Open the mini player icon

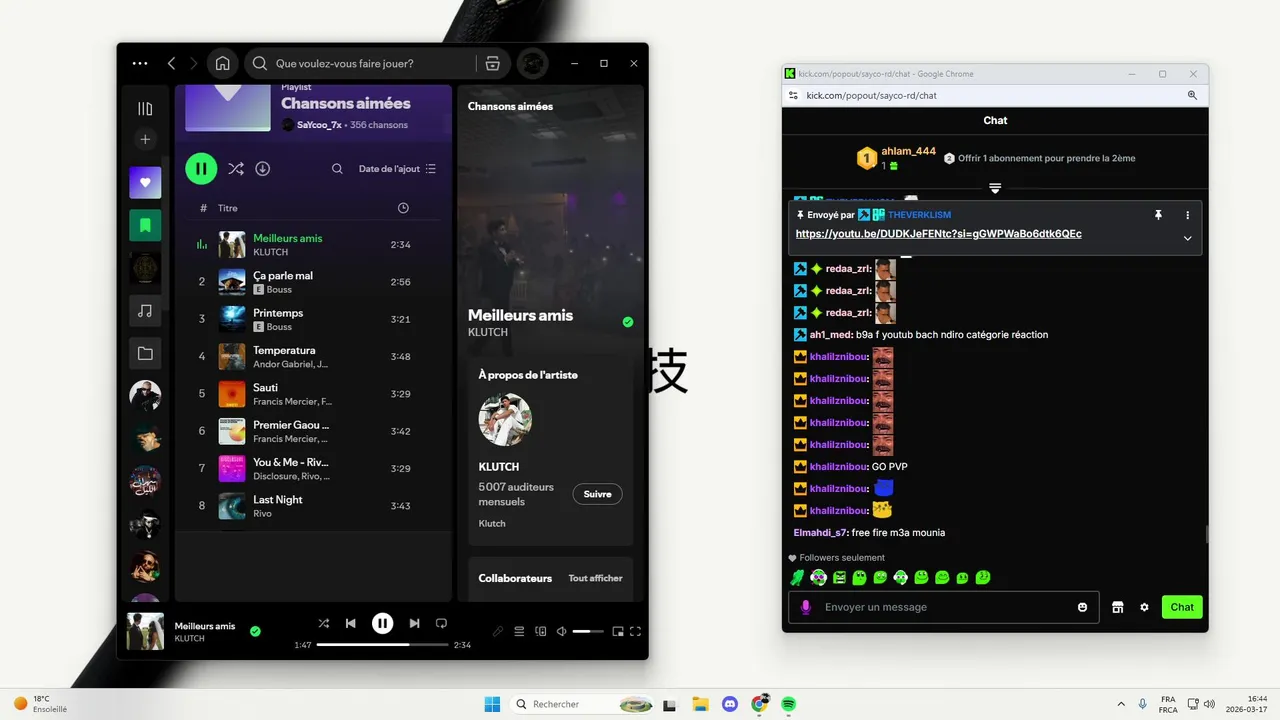617,631
